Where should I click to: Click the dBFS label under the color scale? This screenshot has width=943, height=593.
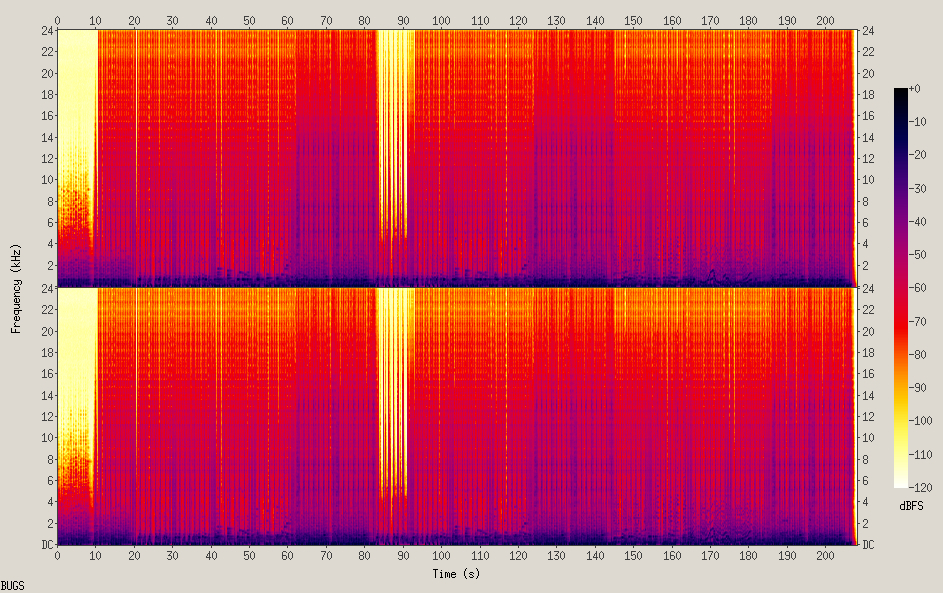(912, 506)
